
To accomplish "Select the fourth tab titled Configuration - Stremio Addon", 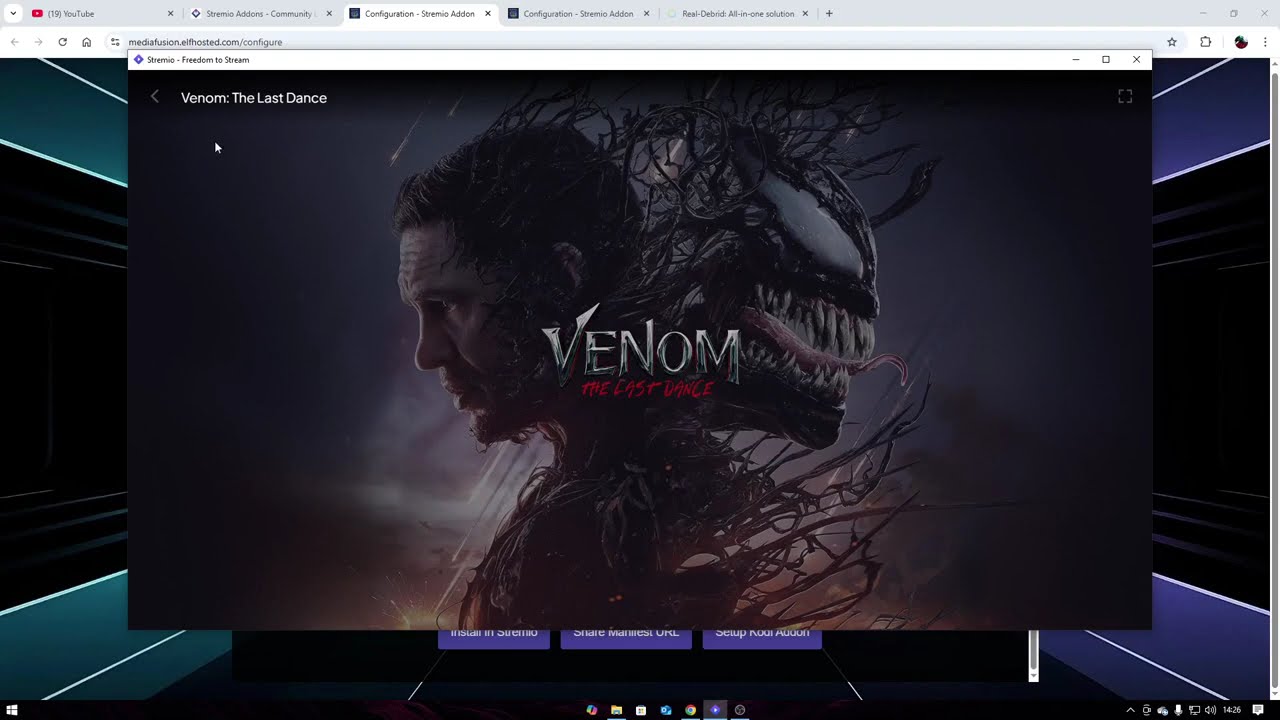I will [578, 14].
